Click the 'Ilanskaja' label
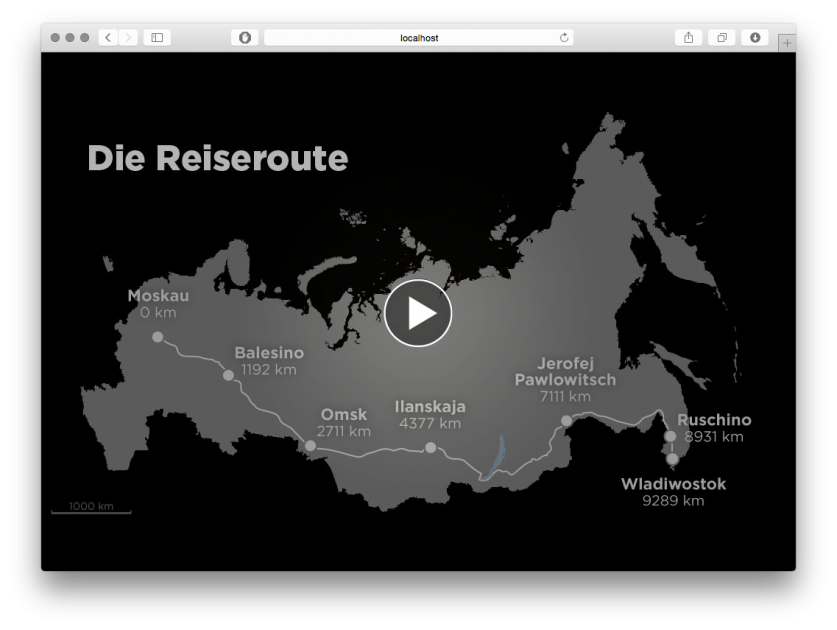The height and width of the screenshot is (630, 837). coord(430,407)
